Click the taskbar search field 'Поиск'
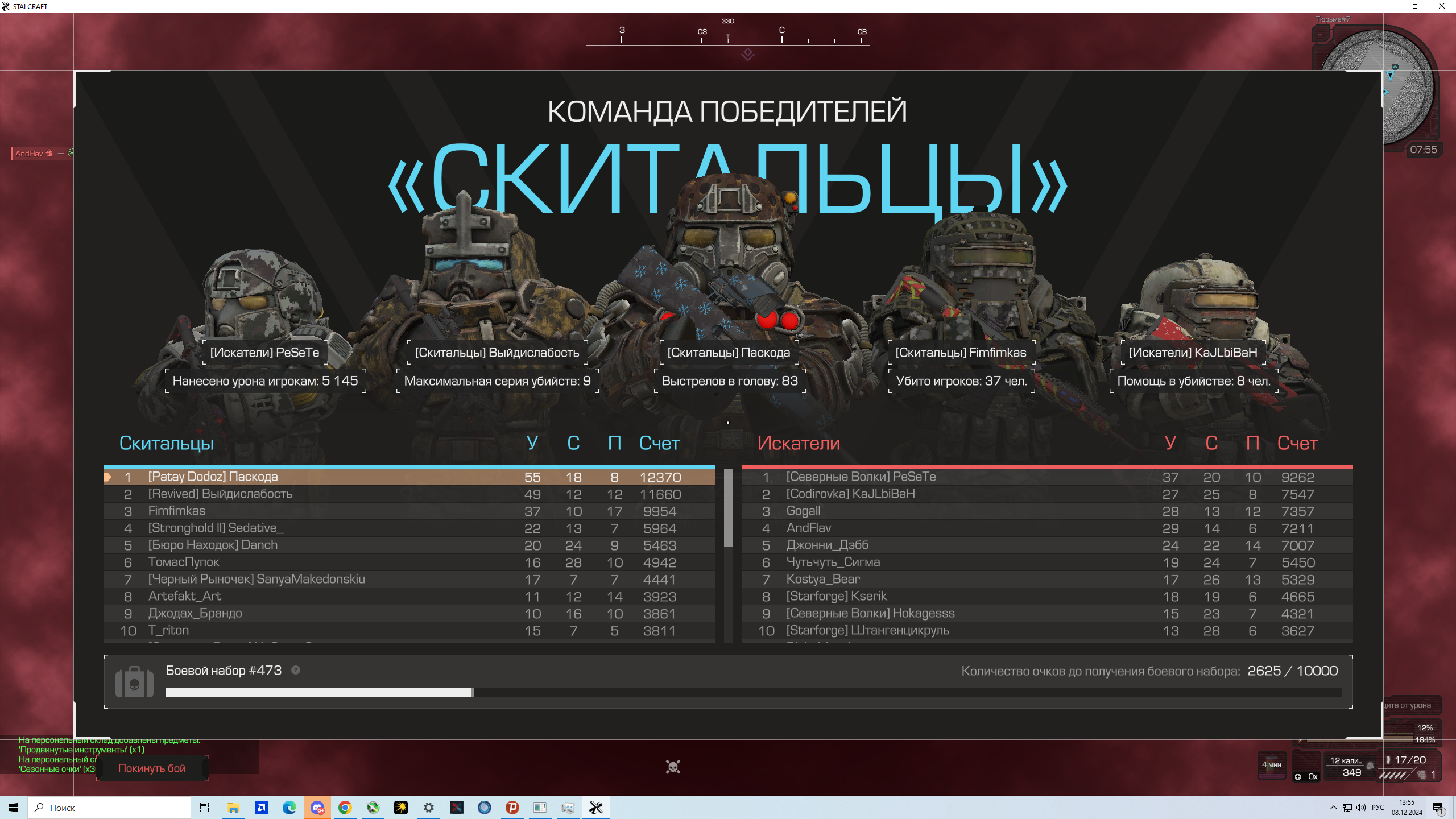This screenshot has width=1456, height=819. [109, 808]
